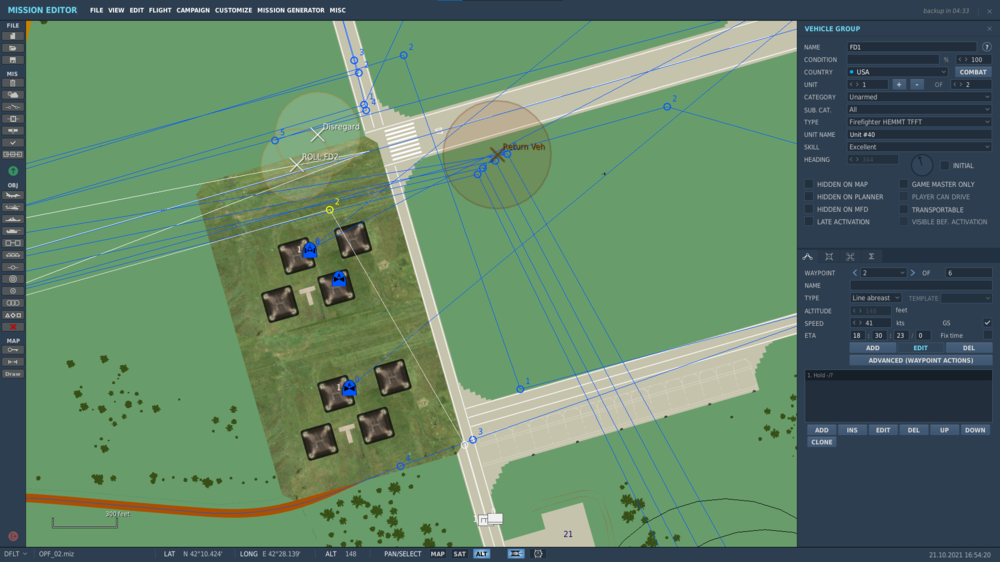Click the map options key icon
The image size is (1000, 562).
tap(13, 350)
